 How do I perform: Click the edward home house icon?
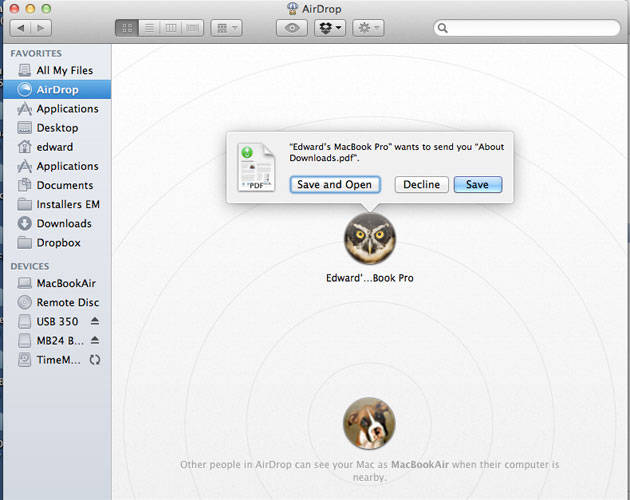25,147
